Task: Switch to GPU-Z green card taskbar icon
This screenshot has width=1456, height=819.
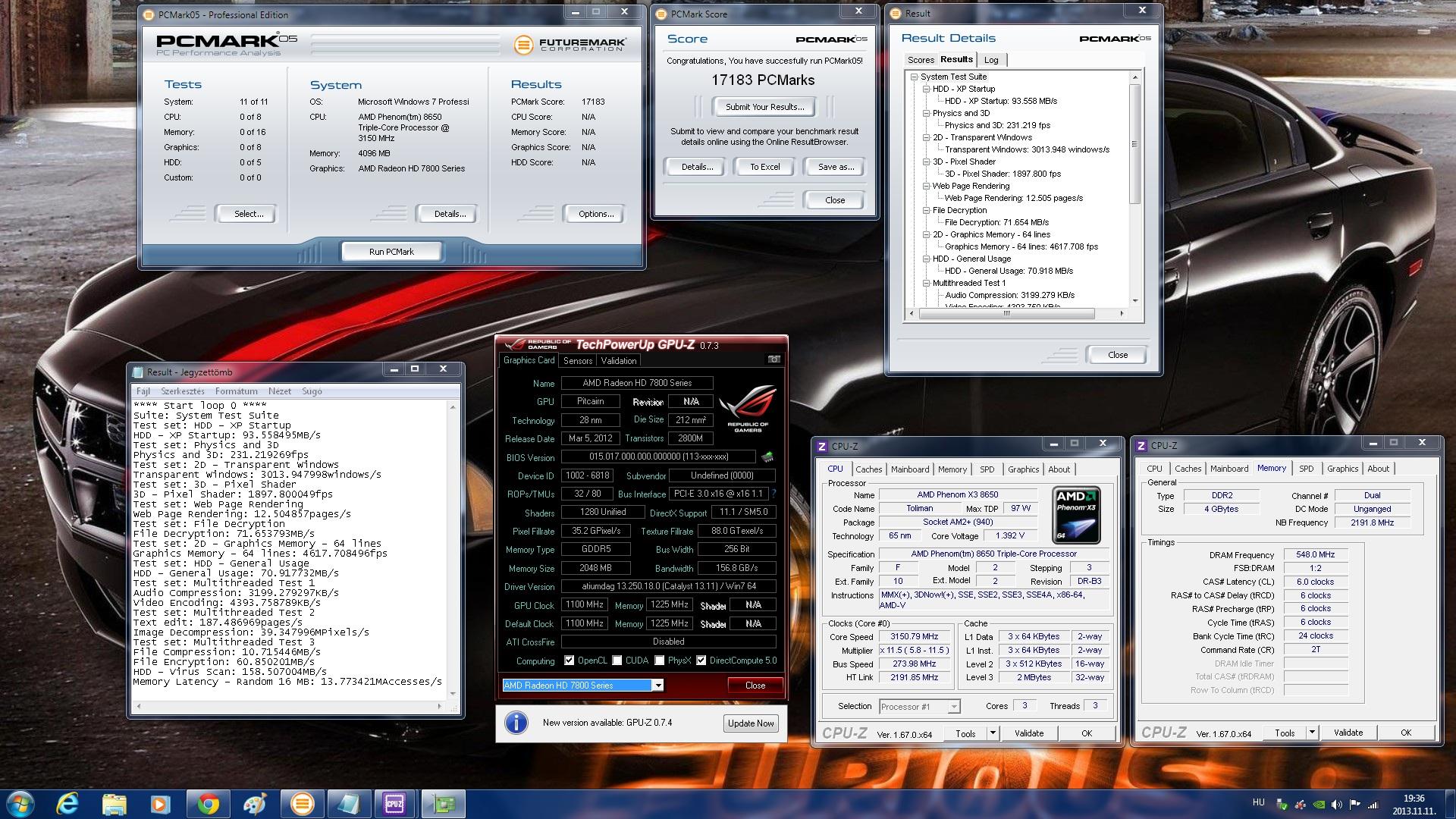Action: pos(442,804)
